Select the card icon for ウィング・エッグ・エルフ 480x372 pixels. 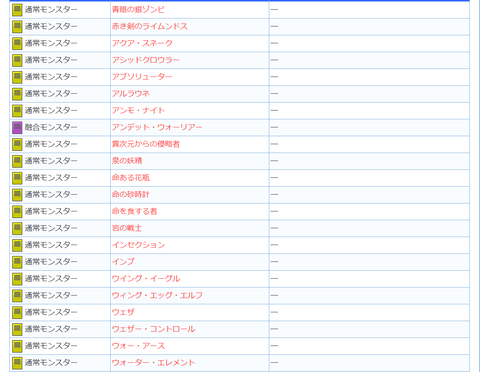click(x=17, y=295)
